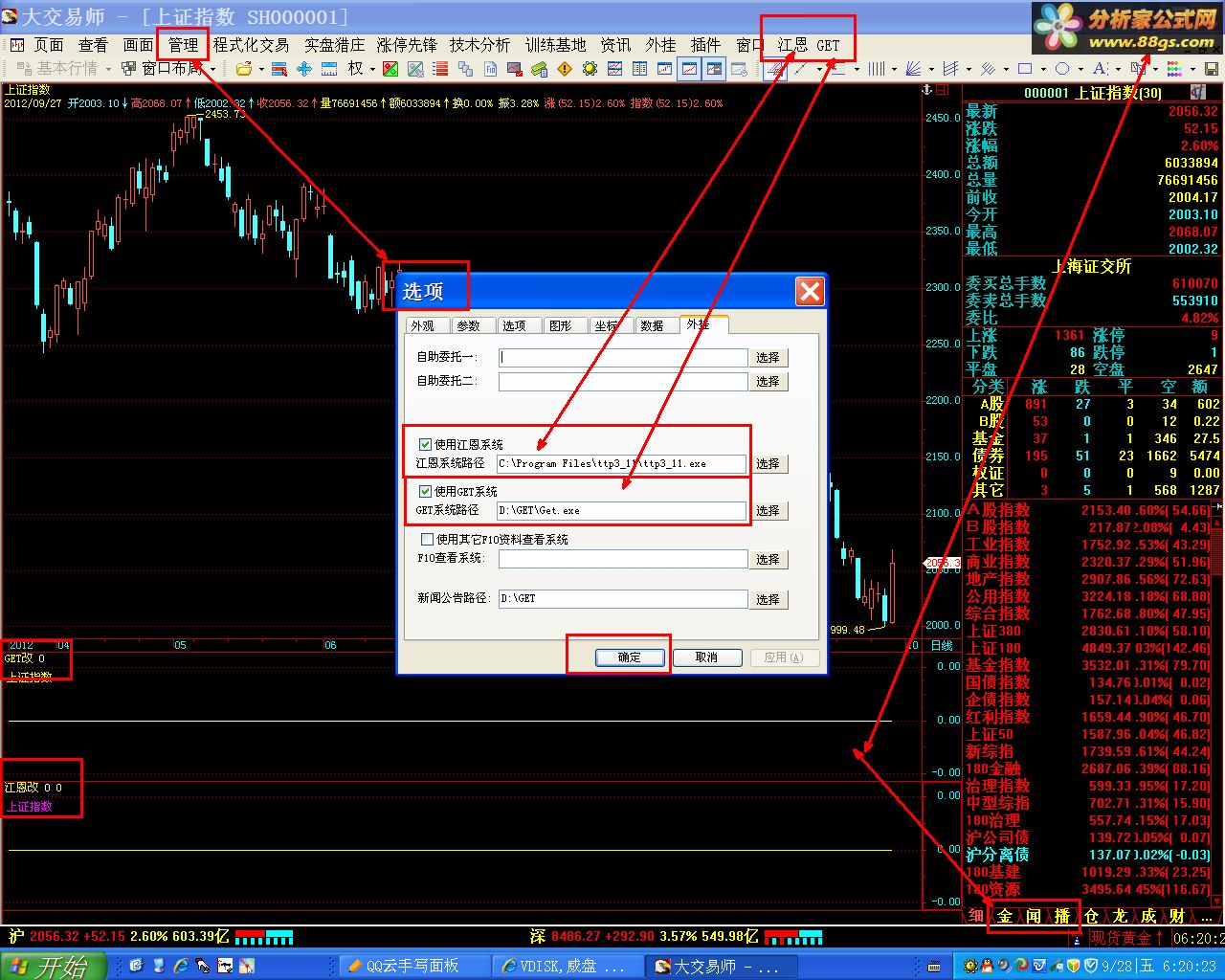Click the anchor icon above price axis
1225x980 pixels.
point(926,89)
